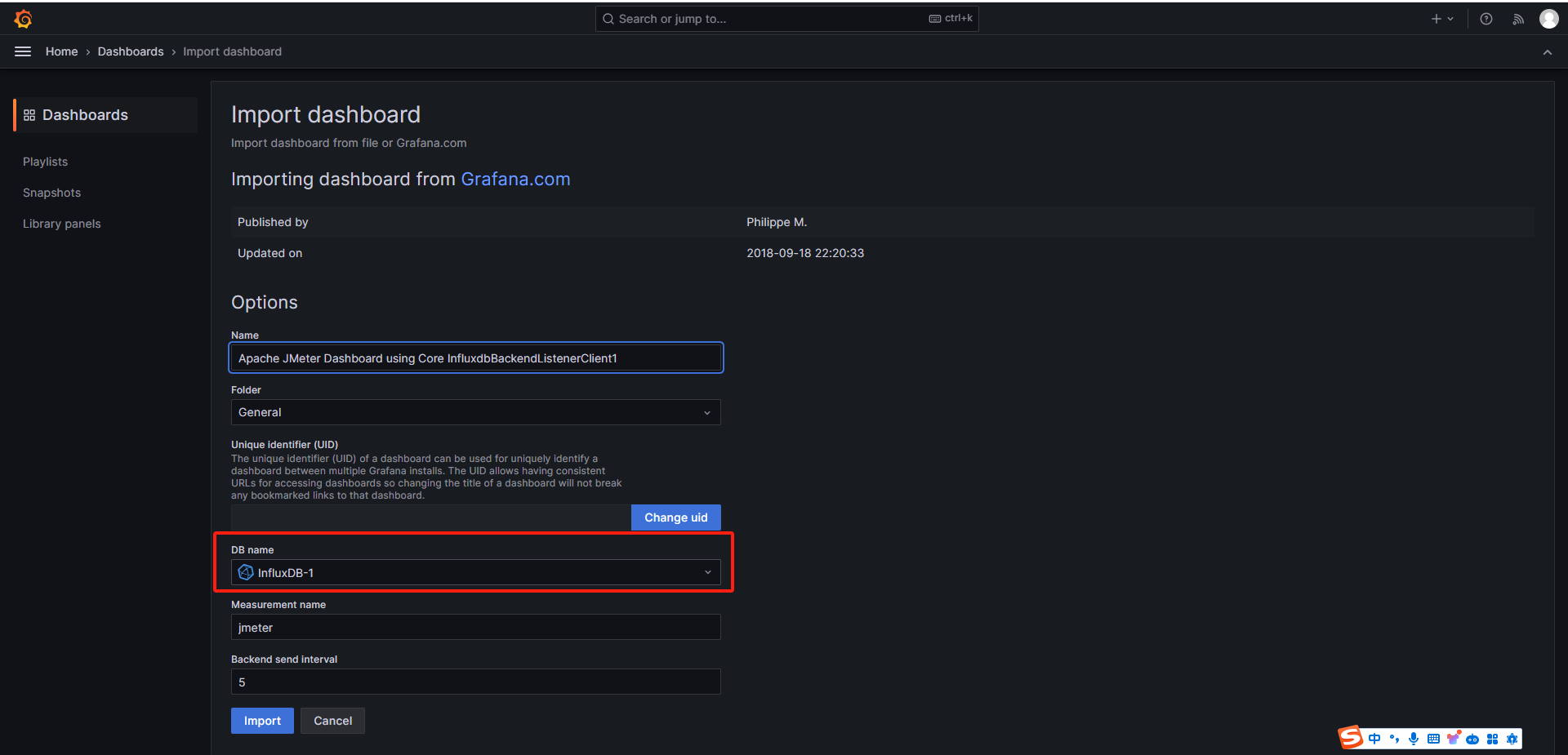Click the plus add-new icon in top bar
Image resolution: width=1568 pixels, height=755 pixels.
tap(1436, 19)
